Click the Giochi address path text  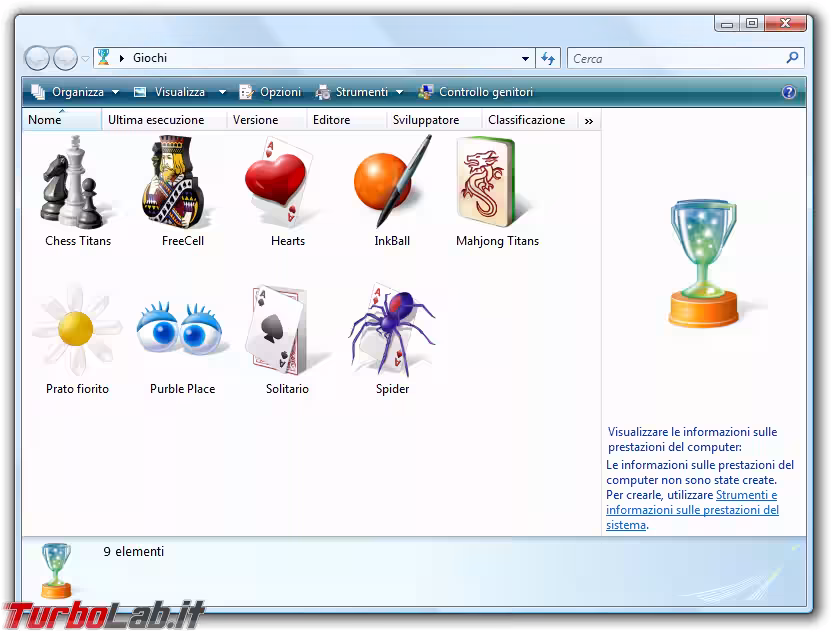(150, 58)
